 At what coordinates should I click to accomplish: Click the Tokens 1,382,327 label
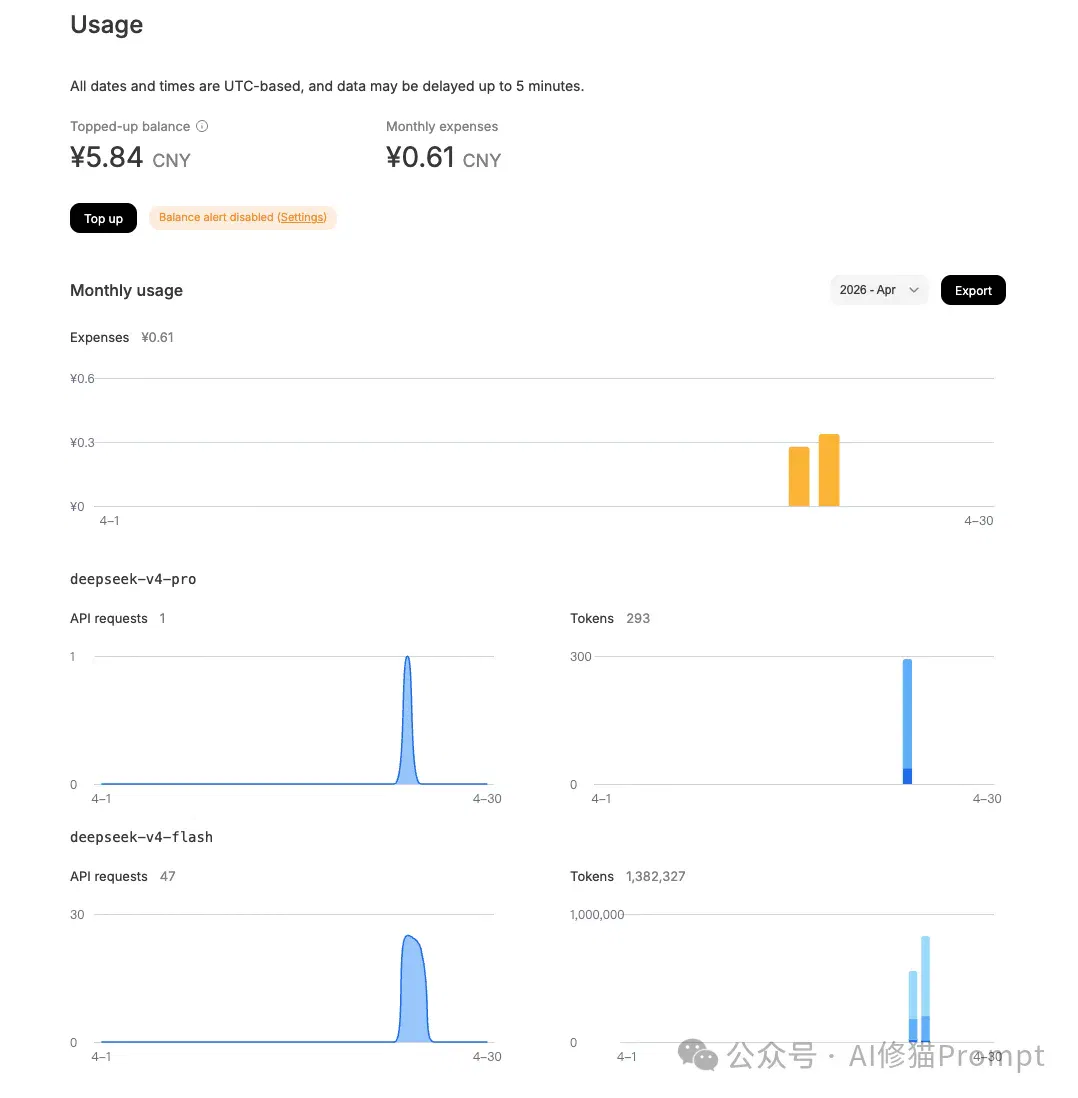tap(628, 876)
